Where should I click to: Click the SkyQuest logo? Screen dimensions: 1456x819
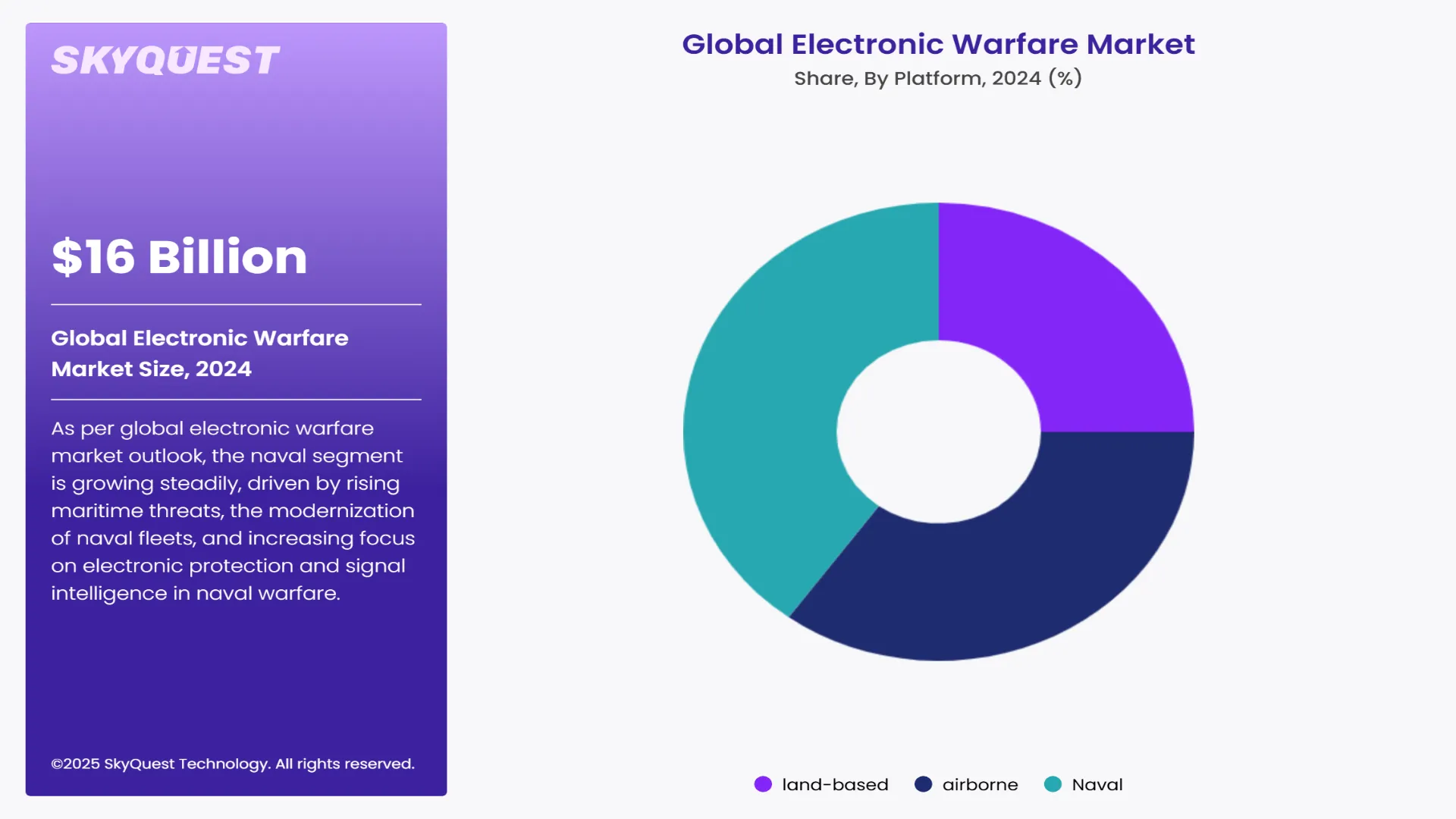pos(165,58)
